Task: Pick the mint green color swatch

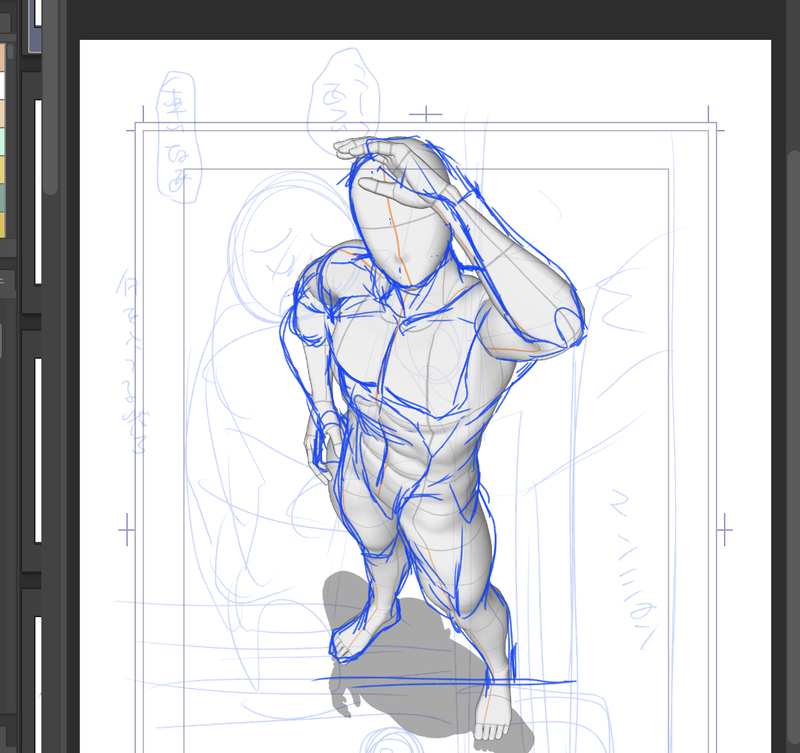Action: coord(2,142)
